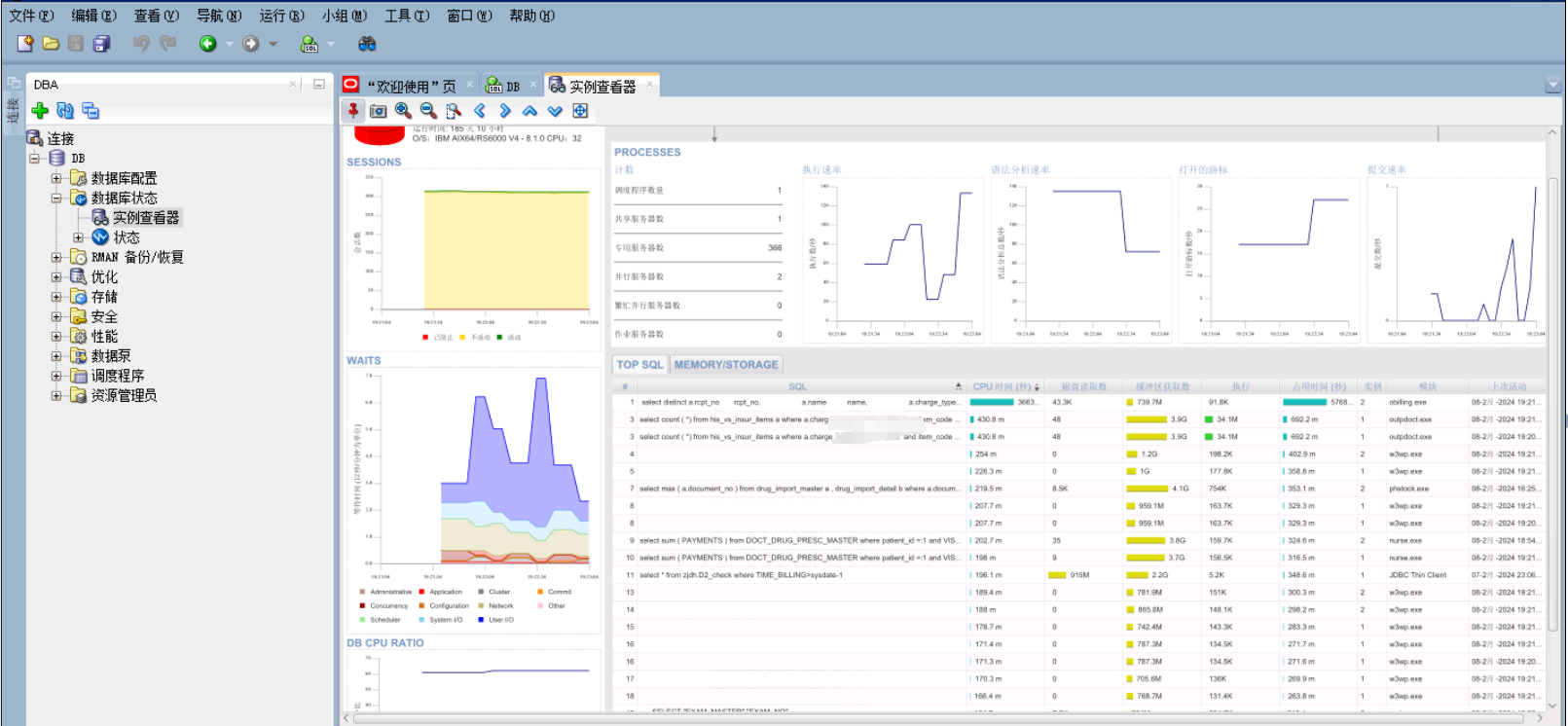Click the Save All icon
1568x726 pixels.
click(101, 44)
